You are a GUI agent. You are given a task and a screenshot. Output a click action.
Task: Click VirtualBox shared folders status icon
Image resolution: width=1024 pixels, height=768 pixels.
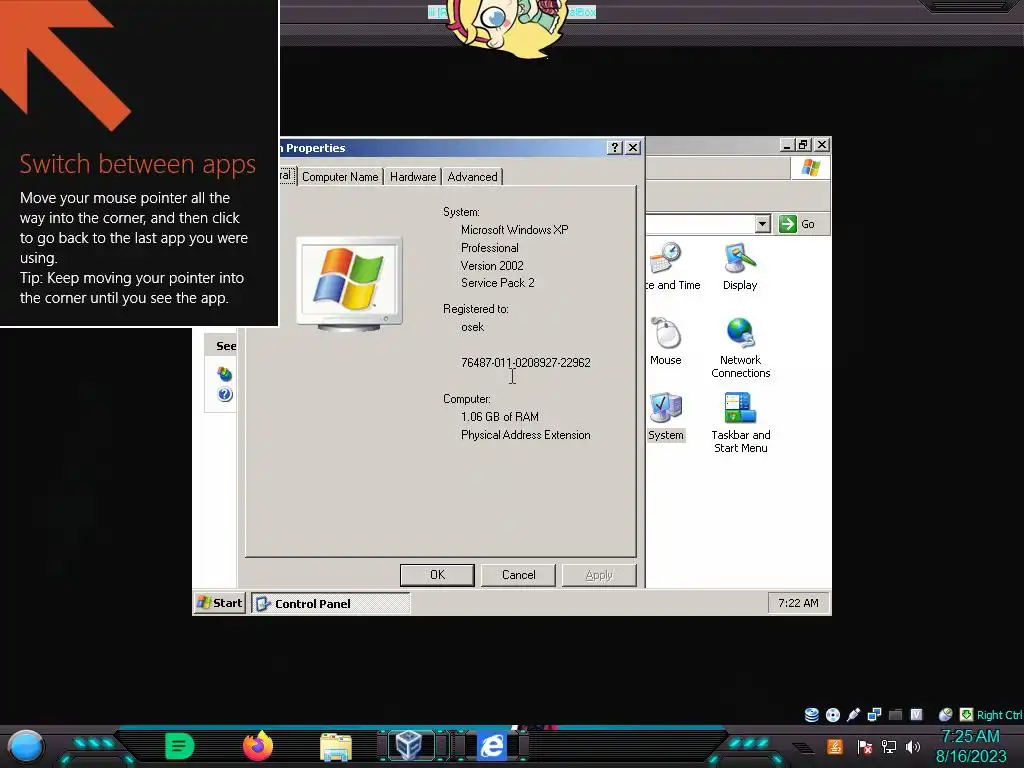pos(895,714)
